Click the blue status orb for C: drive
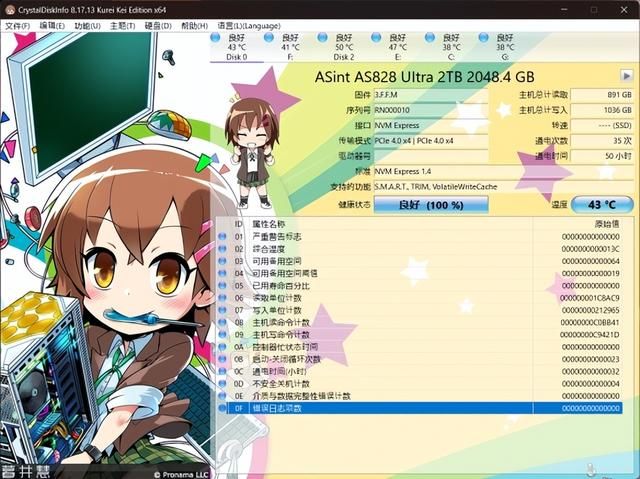 coord(430,38)
